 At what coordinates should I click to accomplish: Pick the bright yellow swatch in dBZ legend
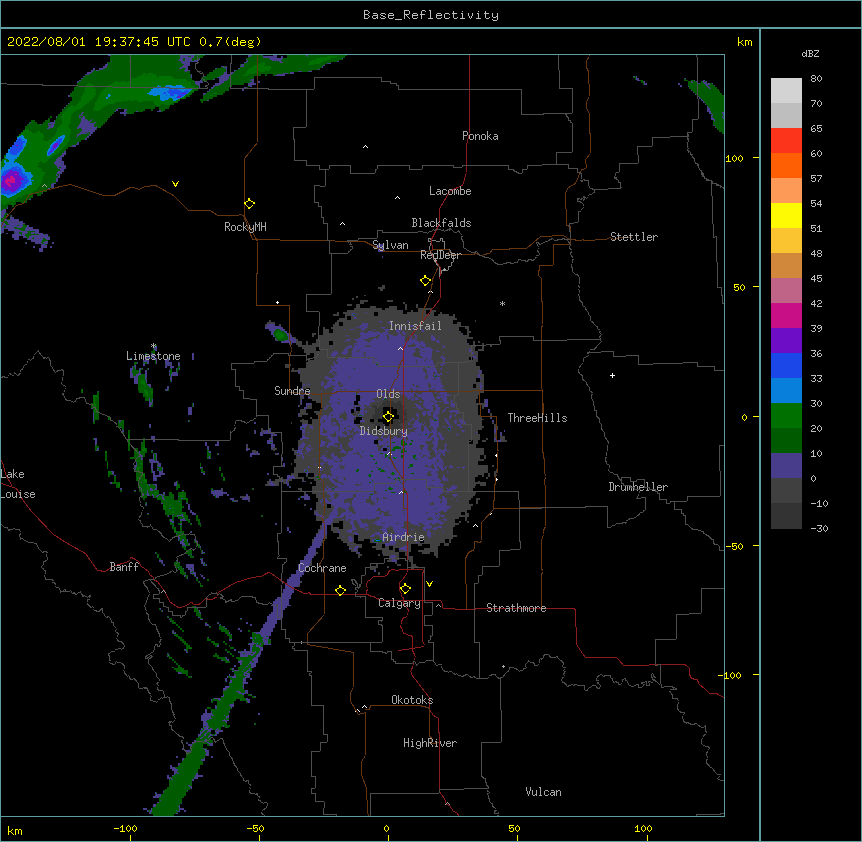click(786, 215)
